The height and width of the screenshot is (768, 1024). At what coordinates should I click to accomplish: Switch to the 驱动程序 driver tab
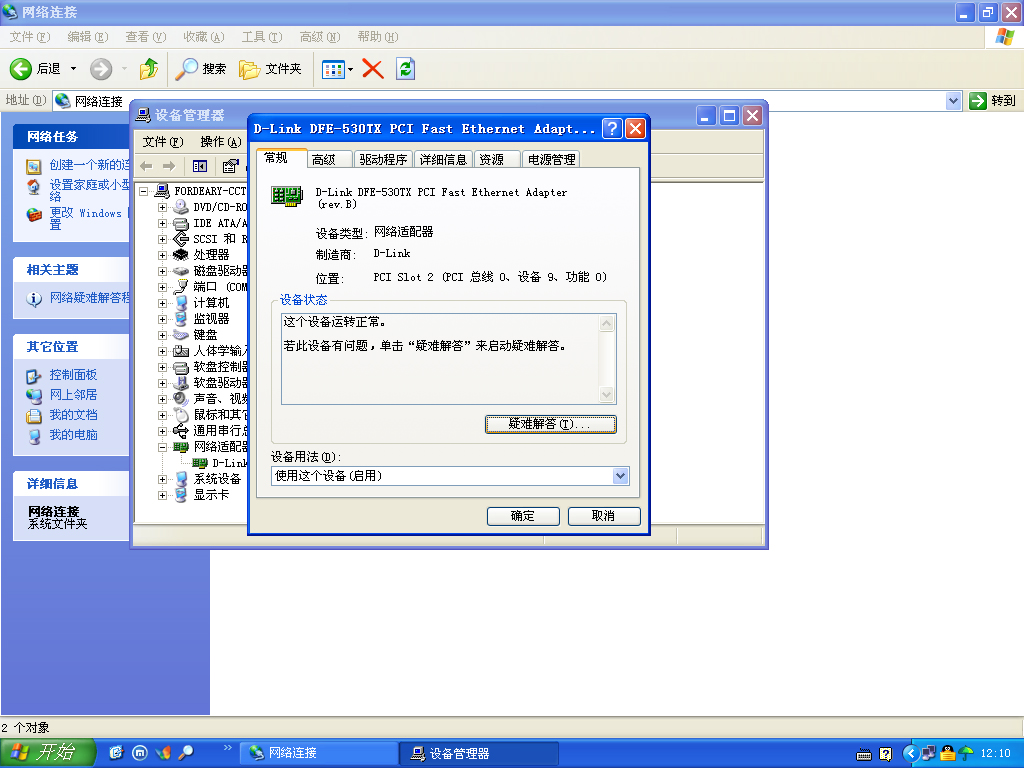point(383,159)
